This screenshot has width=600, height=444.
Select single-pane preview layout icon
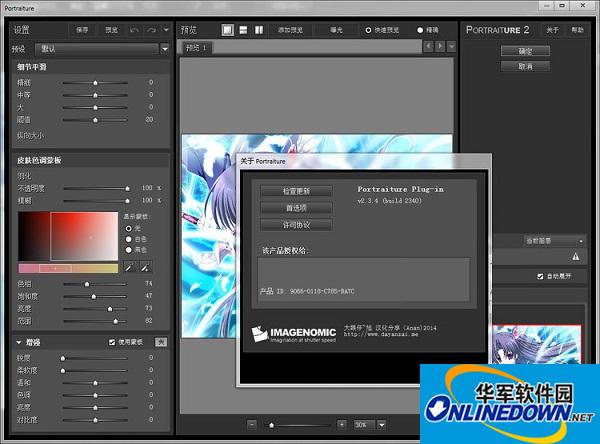pyautogui.click(x=228, y=30)
